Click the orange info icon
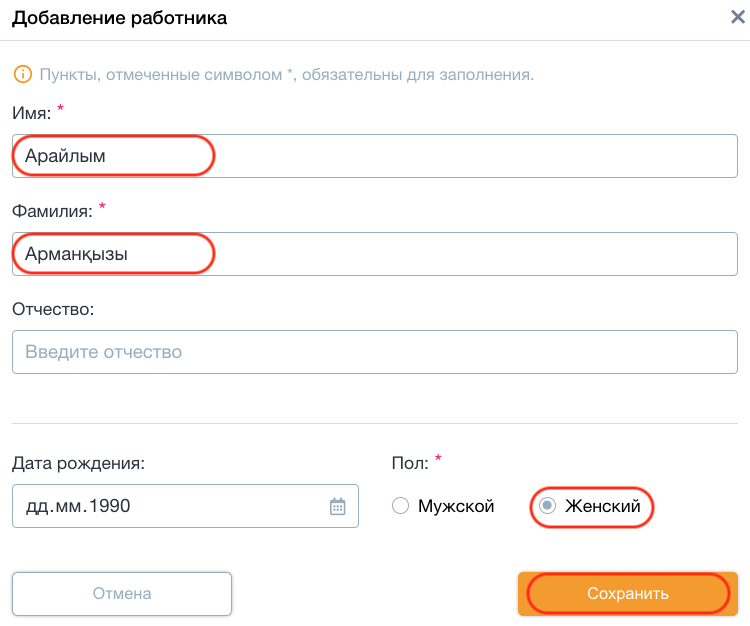Screen dimensions: 750x626 pos(22,74)
